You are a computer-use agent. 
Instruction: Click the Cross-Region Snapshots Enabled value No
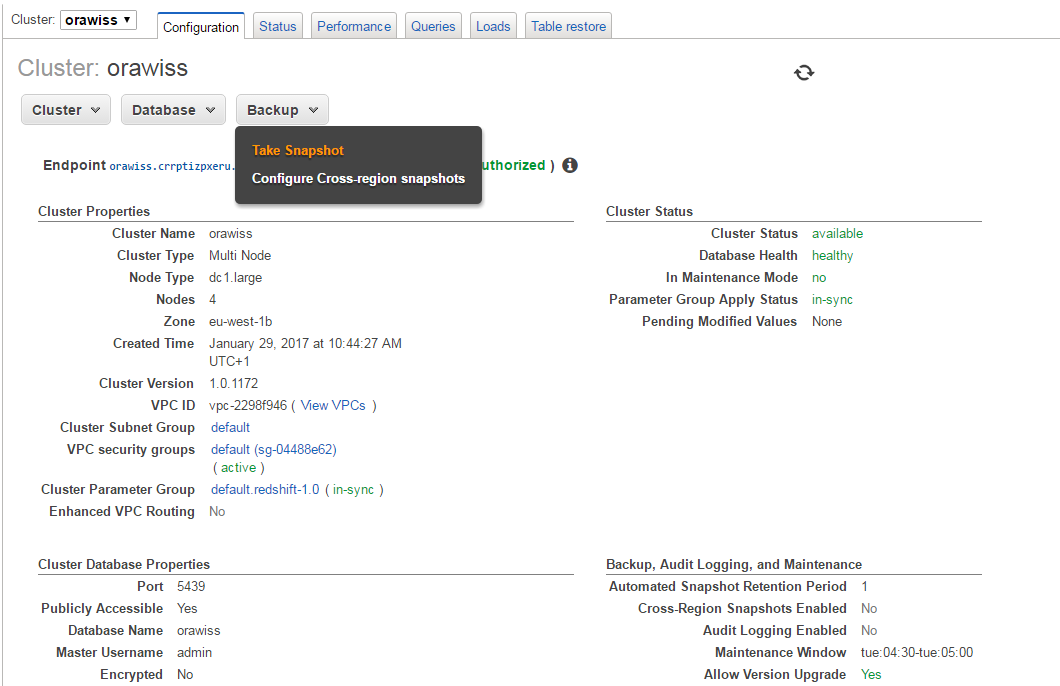click(869, 608)
